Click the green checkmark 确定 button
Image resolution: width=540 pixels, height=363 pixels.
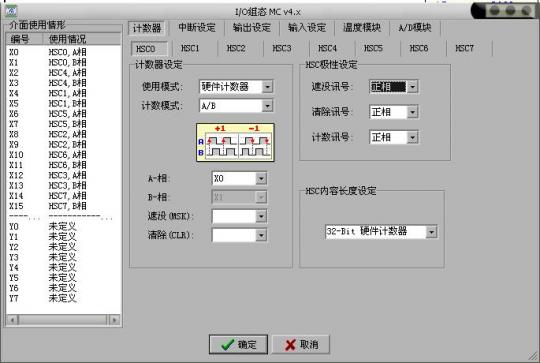[x=238, y=344]
